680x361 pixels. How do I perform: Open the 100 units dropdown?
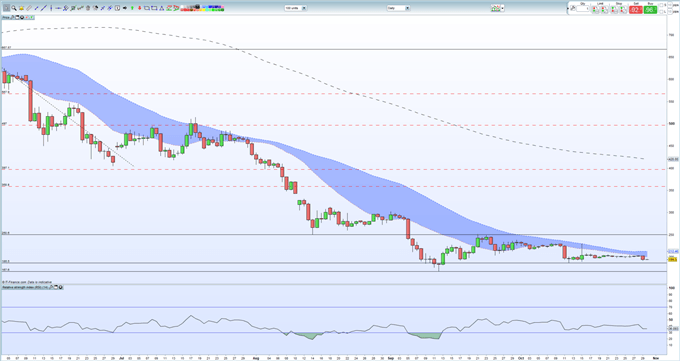point(296,8)
